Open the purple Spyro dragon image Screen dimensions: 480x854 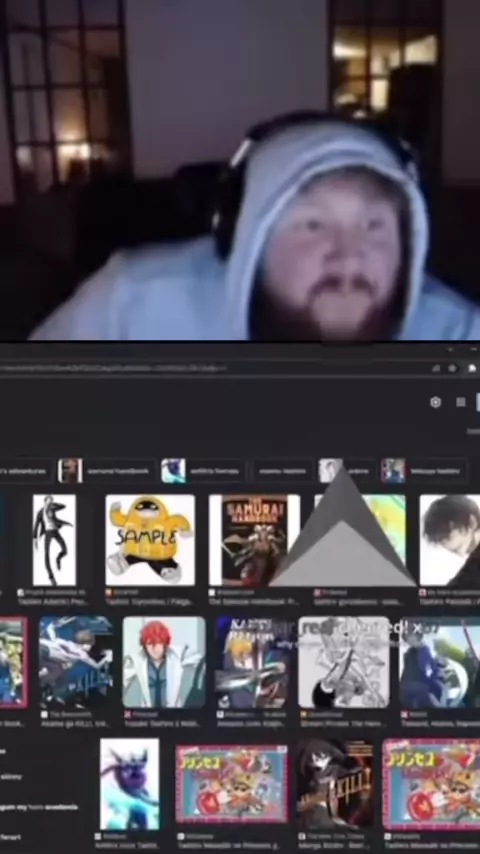click(130, 784)
